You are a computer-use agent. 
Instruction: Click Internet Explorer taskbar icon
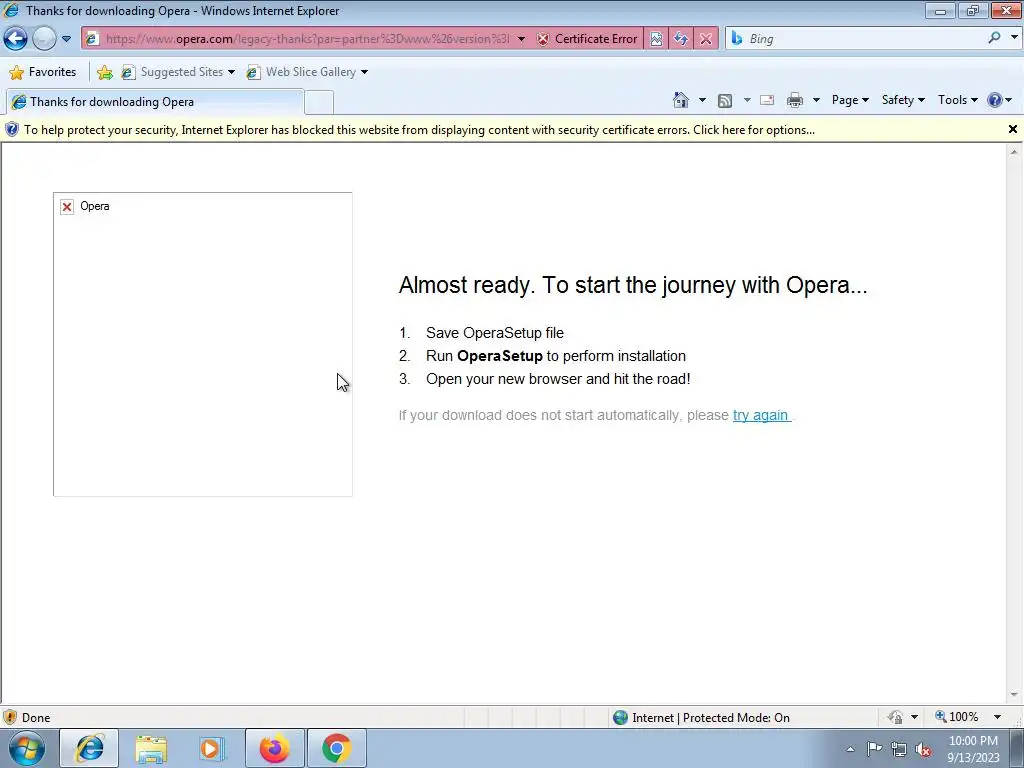click(89, 748)
